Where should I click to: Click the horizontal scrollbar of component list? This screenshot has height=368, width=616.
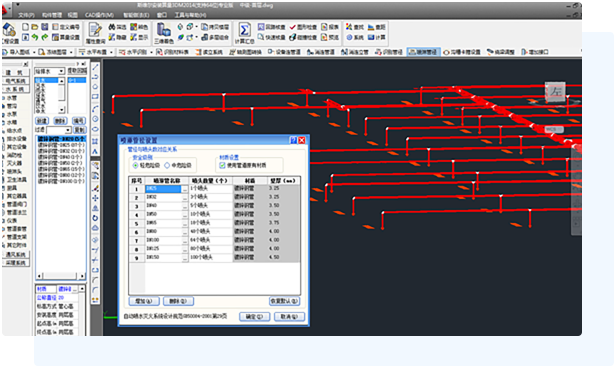pyautogui.click(x=60, y=276)
